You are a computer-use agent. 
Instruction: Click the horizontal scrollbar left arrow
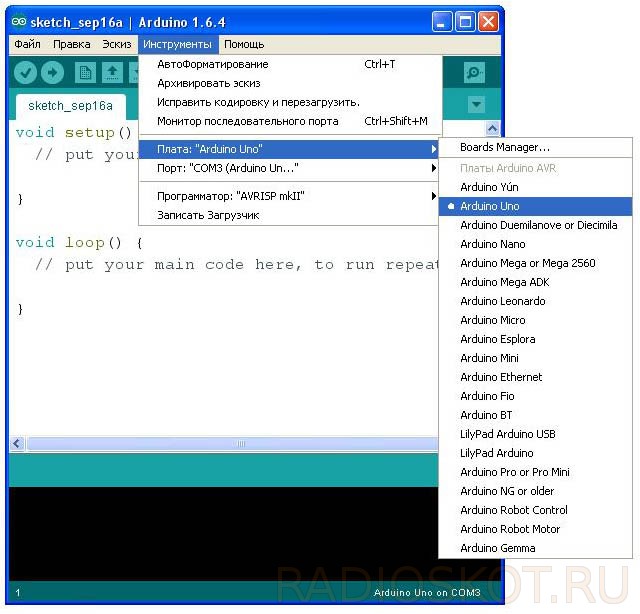pyautogui.click(x=18, y=443)
